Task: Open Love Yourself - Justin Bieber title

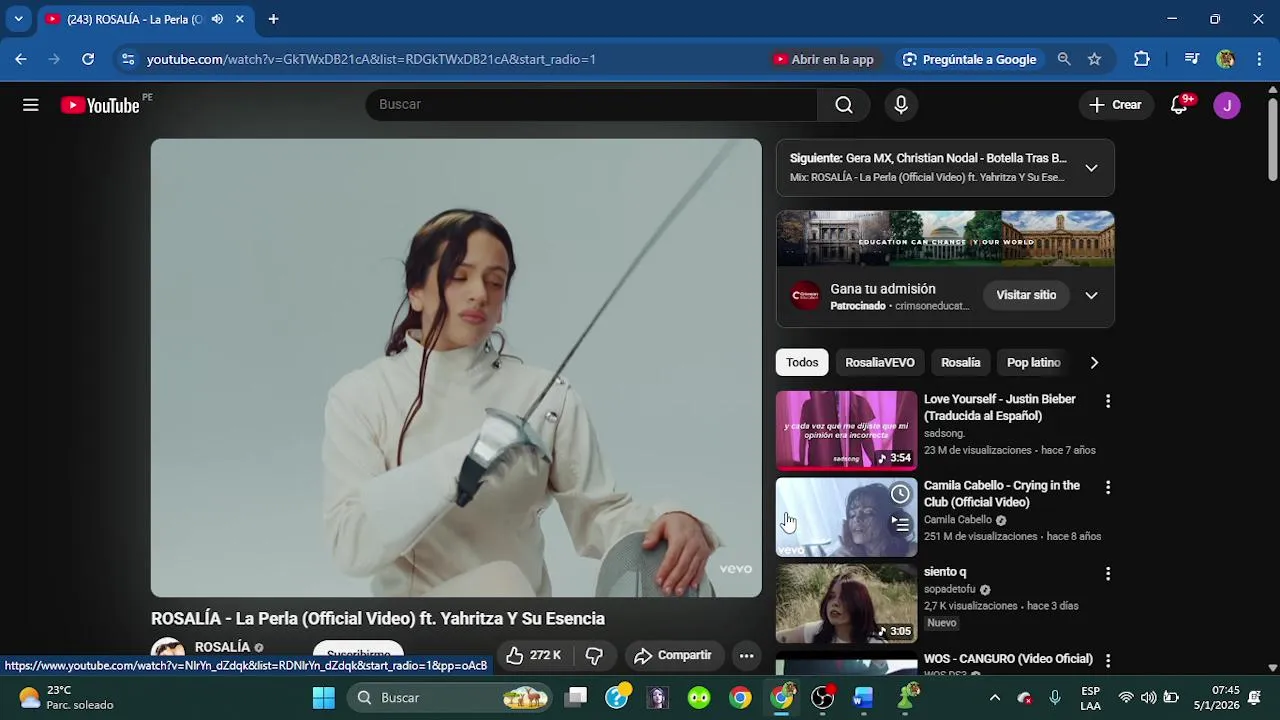Action: point(1000,407)
